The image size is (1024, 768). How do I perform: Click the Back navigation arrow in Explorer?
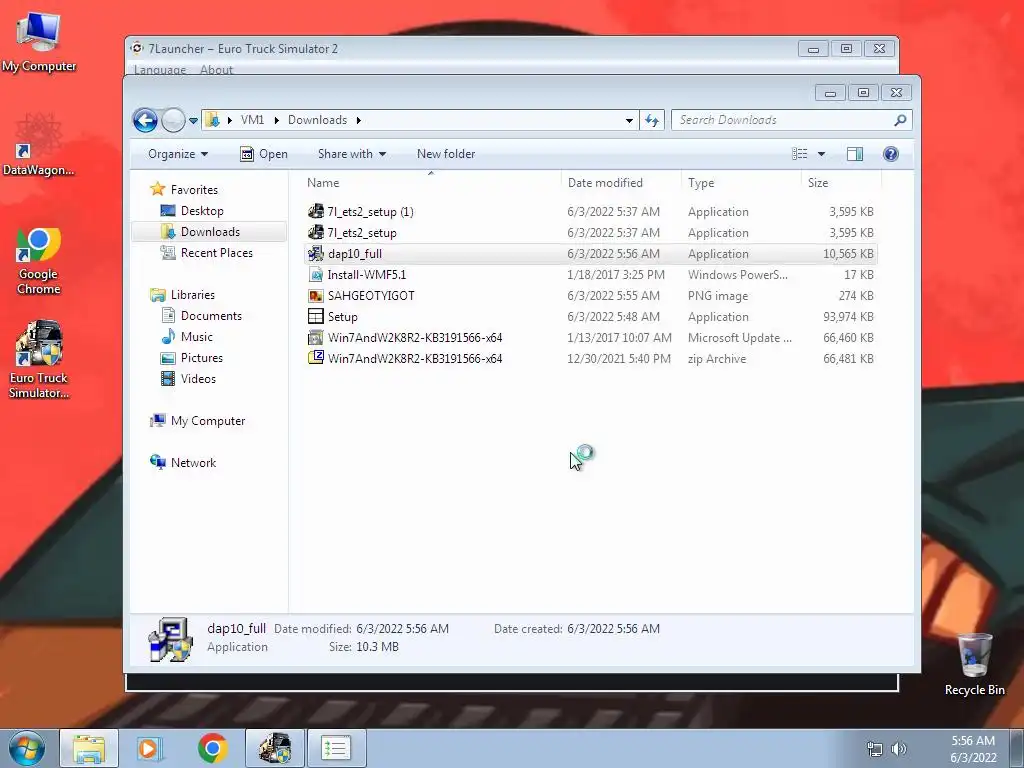tap(145, 120)
